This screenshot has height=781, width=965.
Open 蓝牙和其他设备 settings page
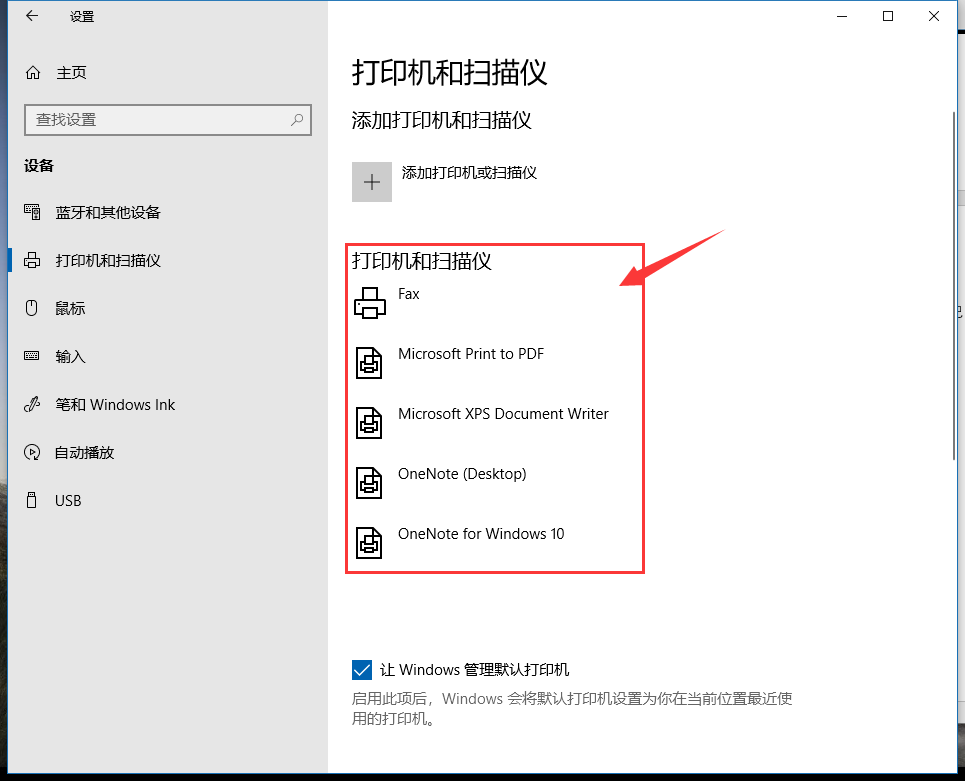pos(108,212)
